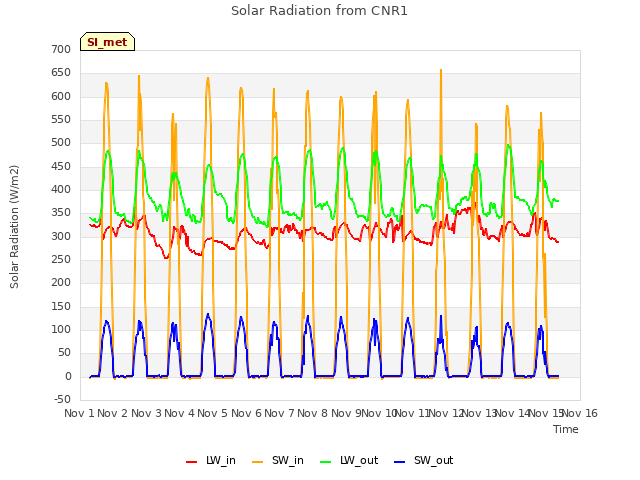Click the green LW_out legend color marker
Viewport: 640px width, 480px height.
pos(326,462)
